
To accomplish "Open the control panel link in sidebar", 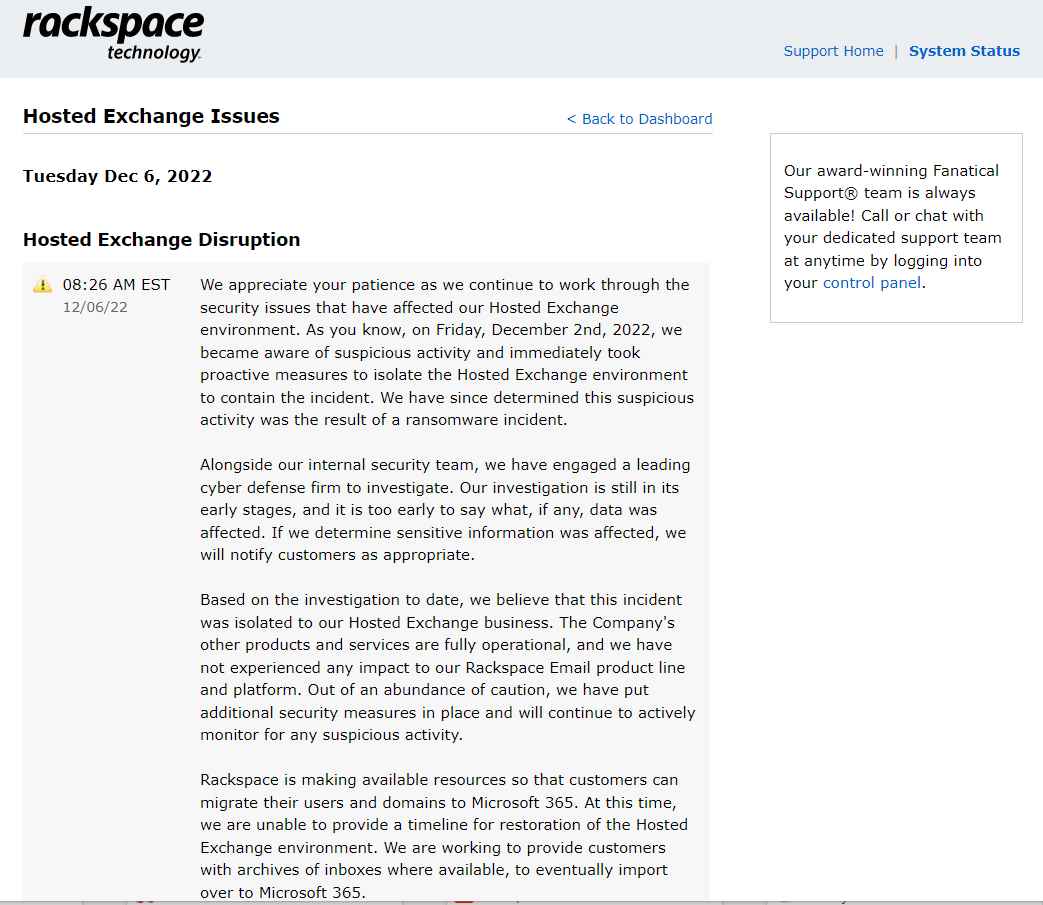I will [x=870, y=283].
